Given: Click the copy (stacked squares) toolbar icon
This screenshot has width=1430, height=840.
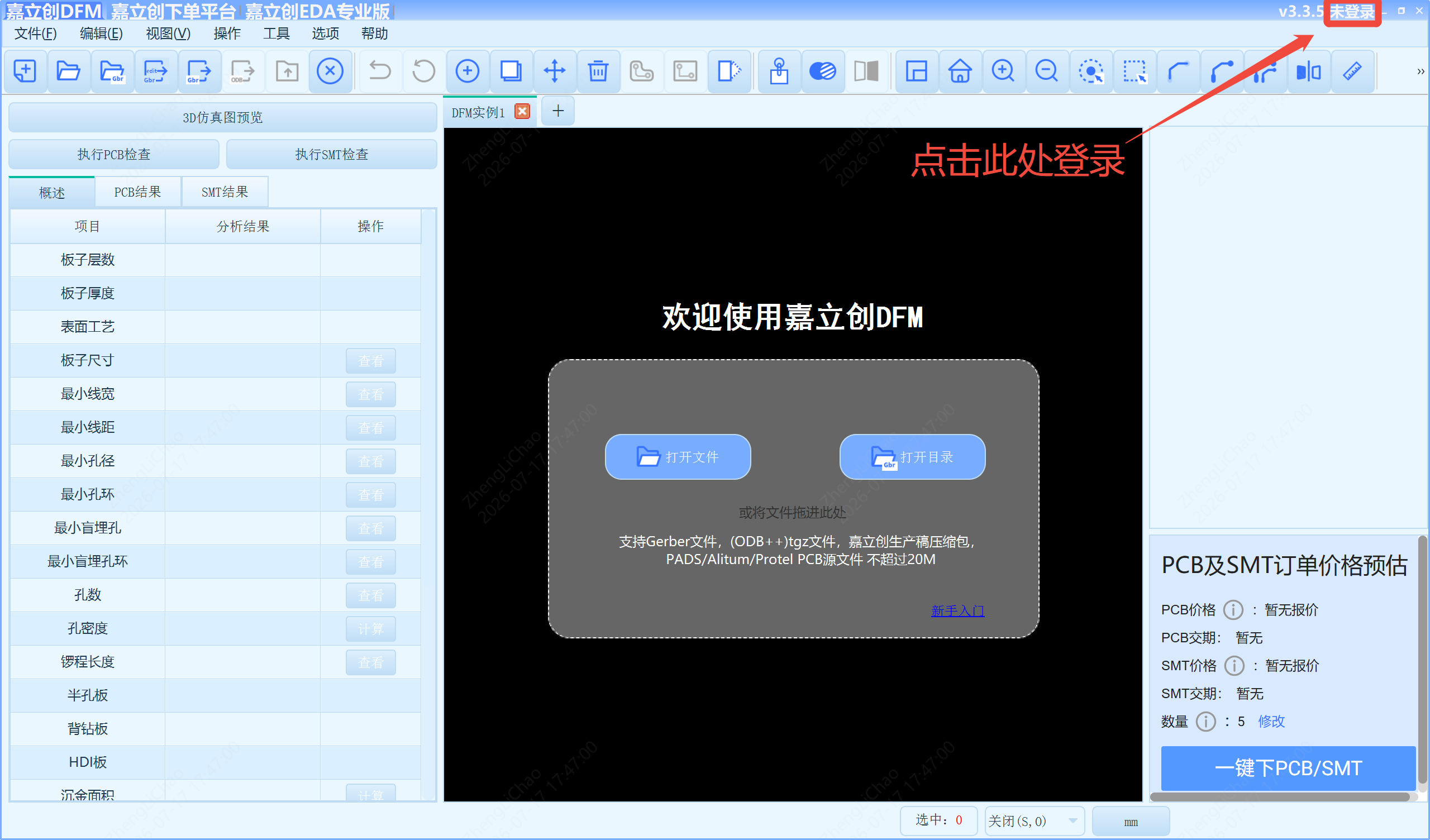Looking at the screenshot, I should 511,71.
